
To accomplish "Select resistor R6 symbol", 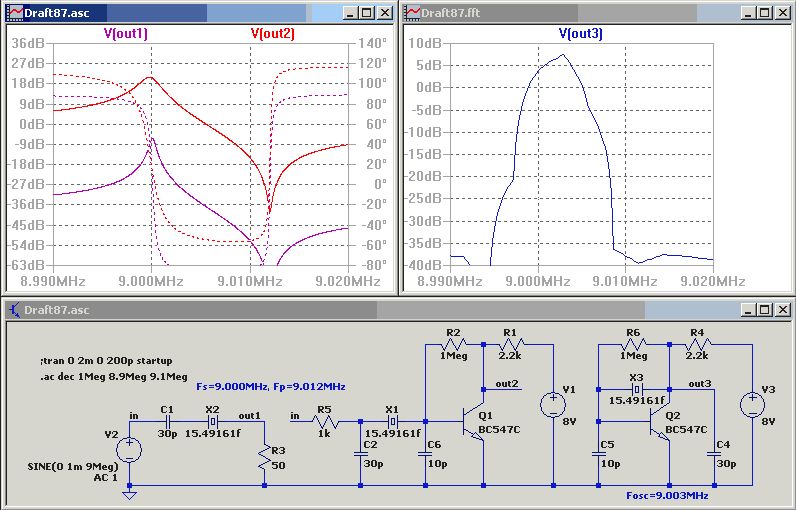I will (633, 345).
